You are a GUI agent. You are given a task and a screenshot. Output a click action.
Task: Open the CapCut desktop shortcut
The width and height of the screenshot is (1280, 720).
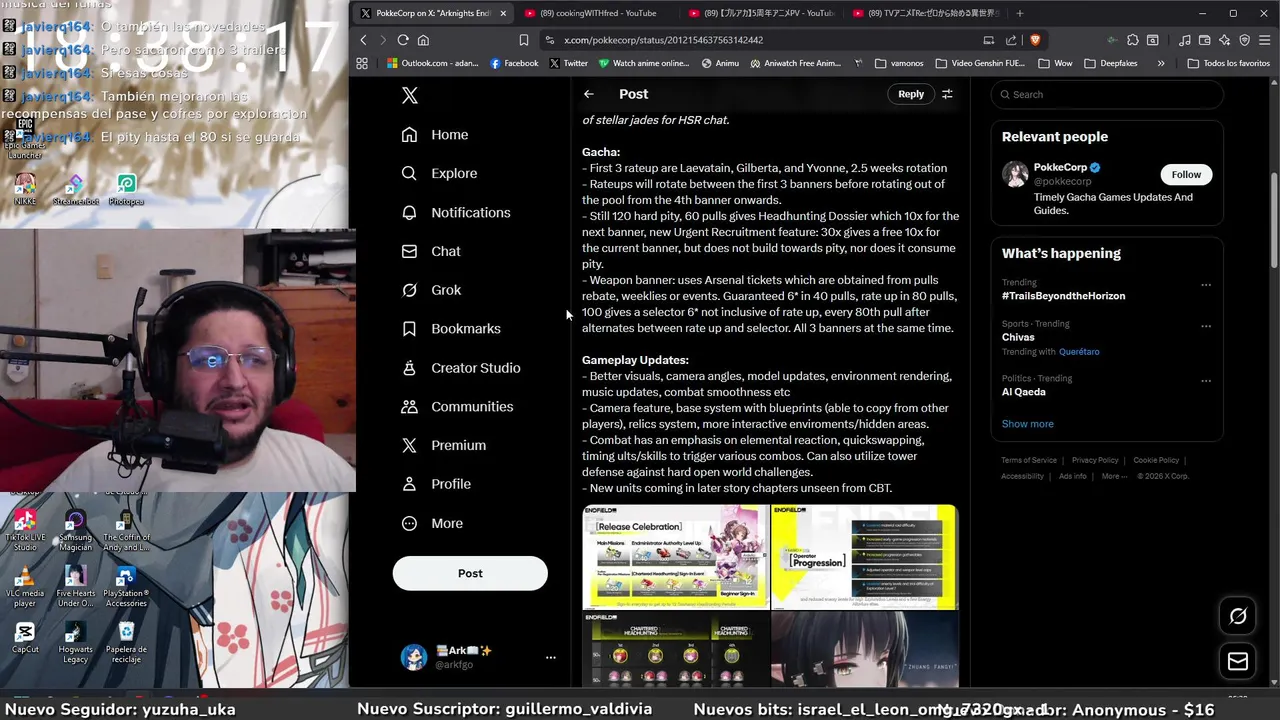[x=25, y=637]
